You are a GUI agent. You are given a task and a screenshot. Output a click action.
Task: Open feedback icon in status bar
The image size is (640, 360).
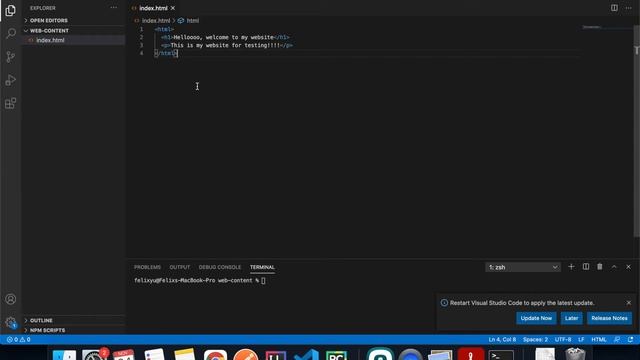617,340
